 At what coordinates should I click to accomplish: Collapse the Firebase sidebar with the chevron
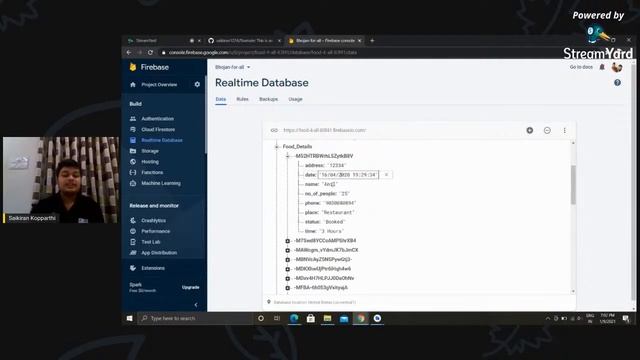click(196, 304)
